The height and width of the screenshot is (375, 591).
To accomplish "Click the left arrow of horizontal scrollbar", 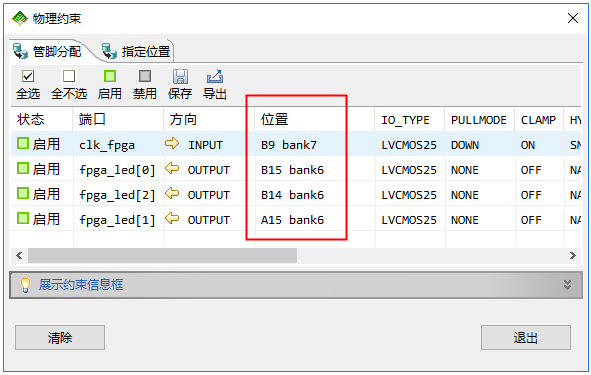I will pyautogui.click(x=19, y=256).
